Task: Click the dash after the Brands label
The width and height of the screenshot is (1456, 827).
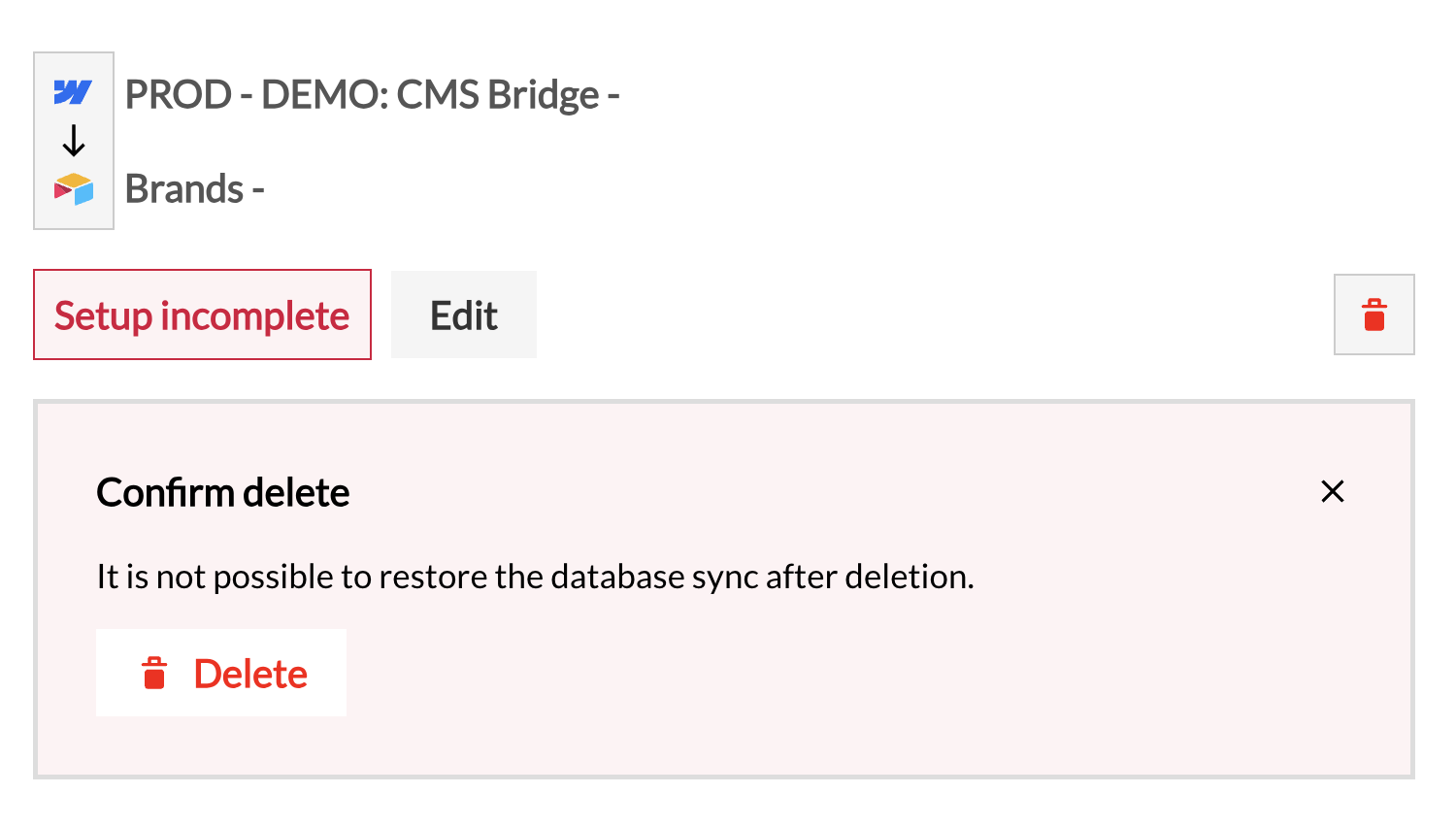Action: click(258, 190)
